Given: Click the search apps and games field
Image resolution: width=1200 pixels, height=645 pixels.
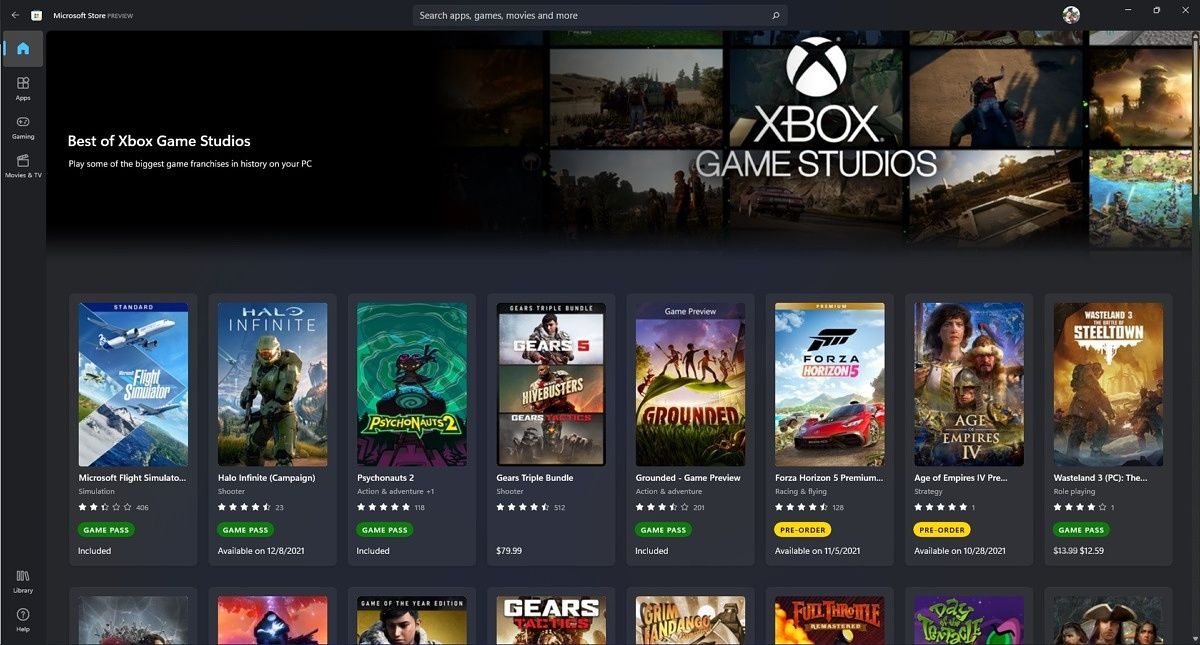Looking at the screenshot, I should pyautogui.click(x=600, y=16).
